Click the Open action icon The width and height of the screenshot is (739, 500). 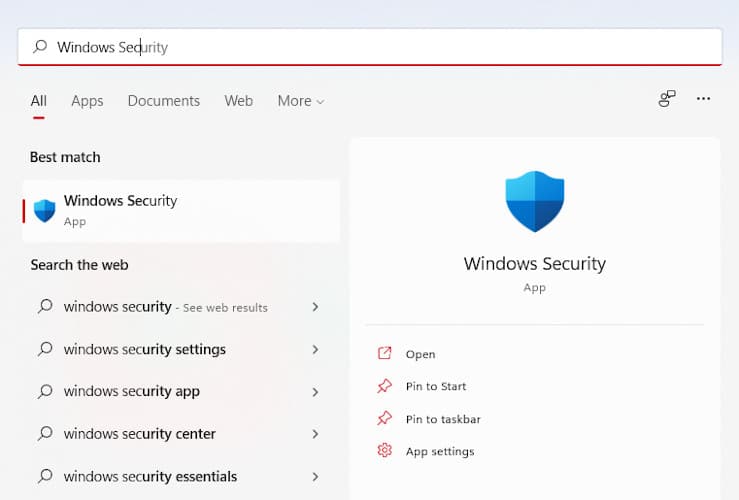tap(385, 353)
